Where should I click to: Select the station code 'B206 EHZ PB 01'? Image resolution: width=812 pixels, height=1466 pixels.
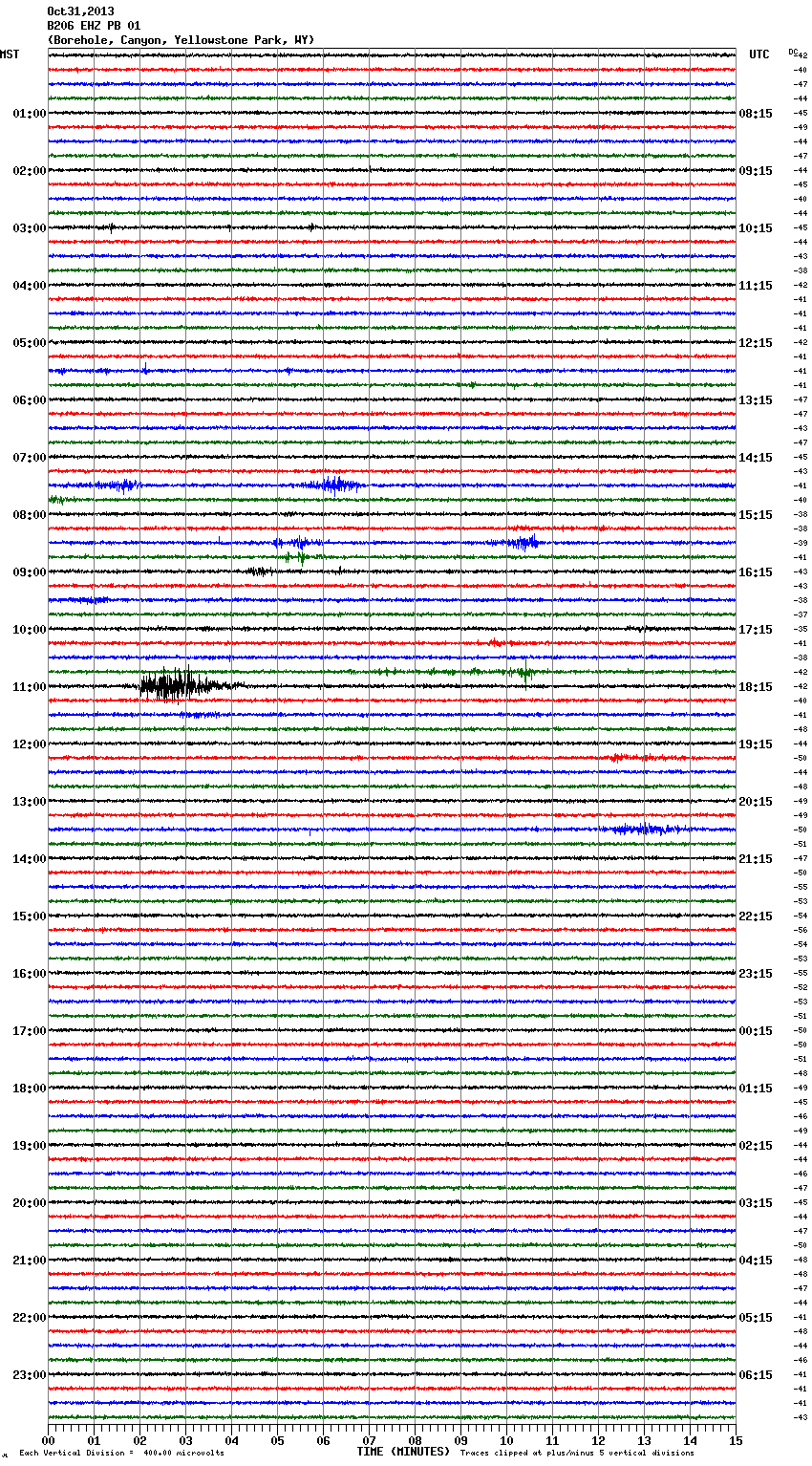click(94, 26)
